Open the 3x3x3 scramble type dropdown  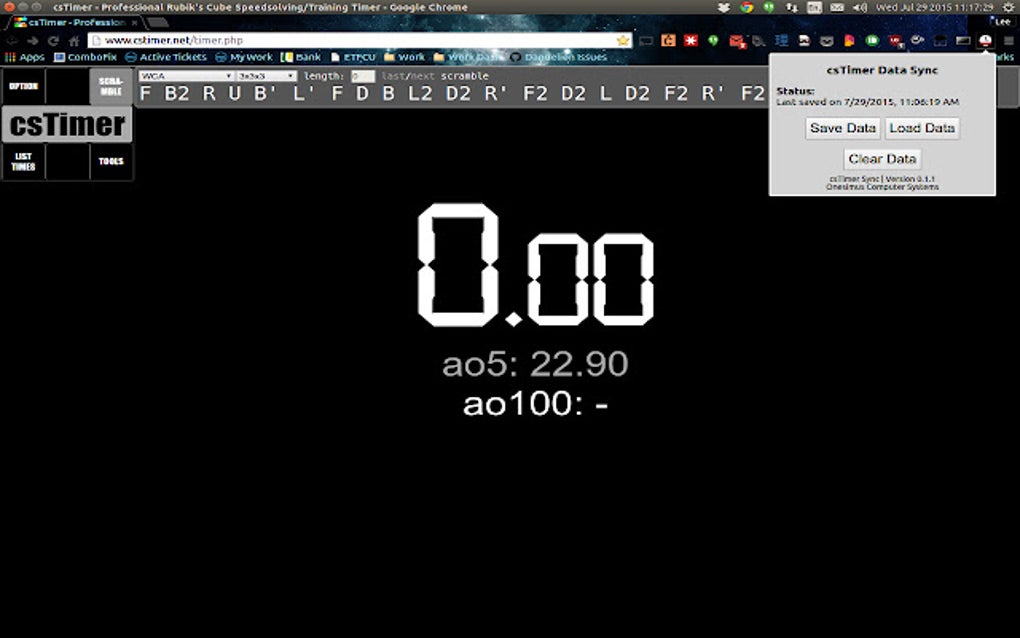coord(267,74)
